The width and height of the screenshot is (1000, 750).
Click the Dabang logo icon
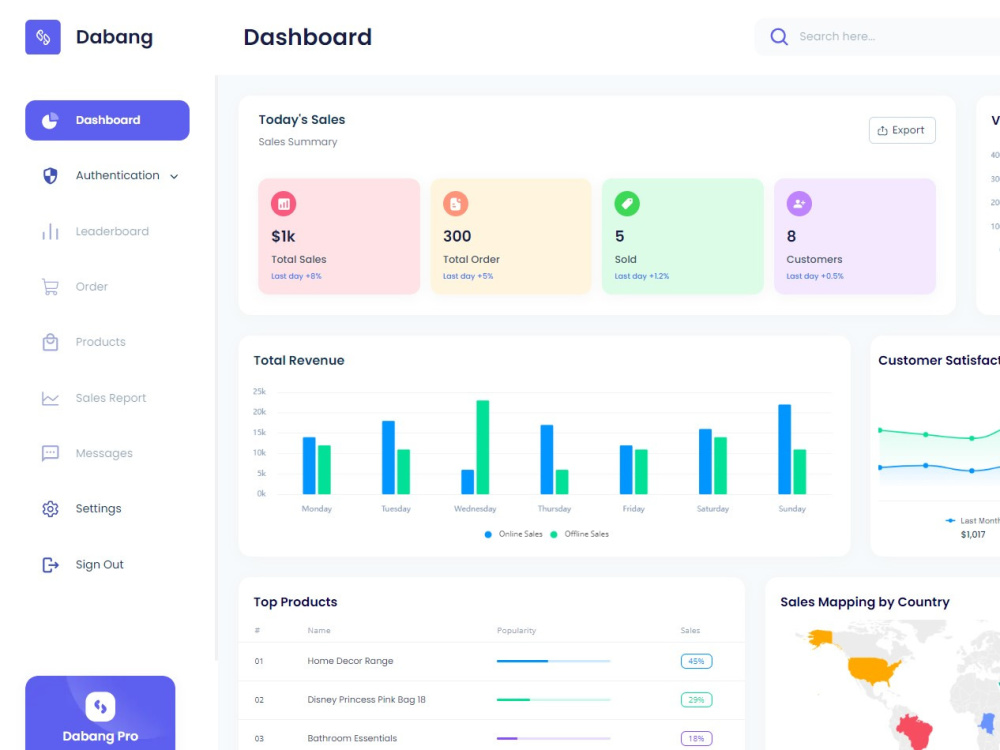click(x=43, y=37)
